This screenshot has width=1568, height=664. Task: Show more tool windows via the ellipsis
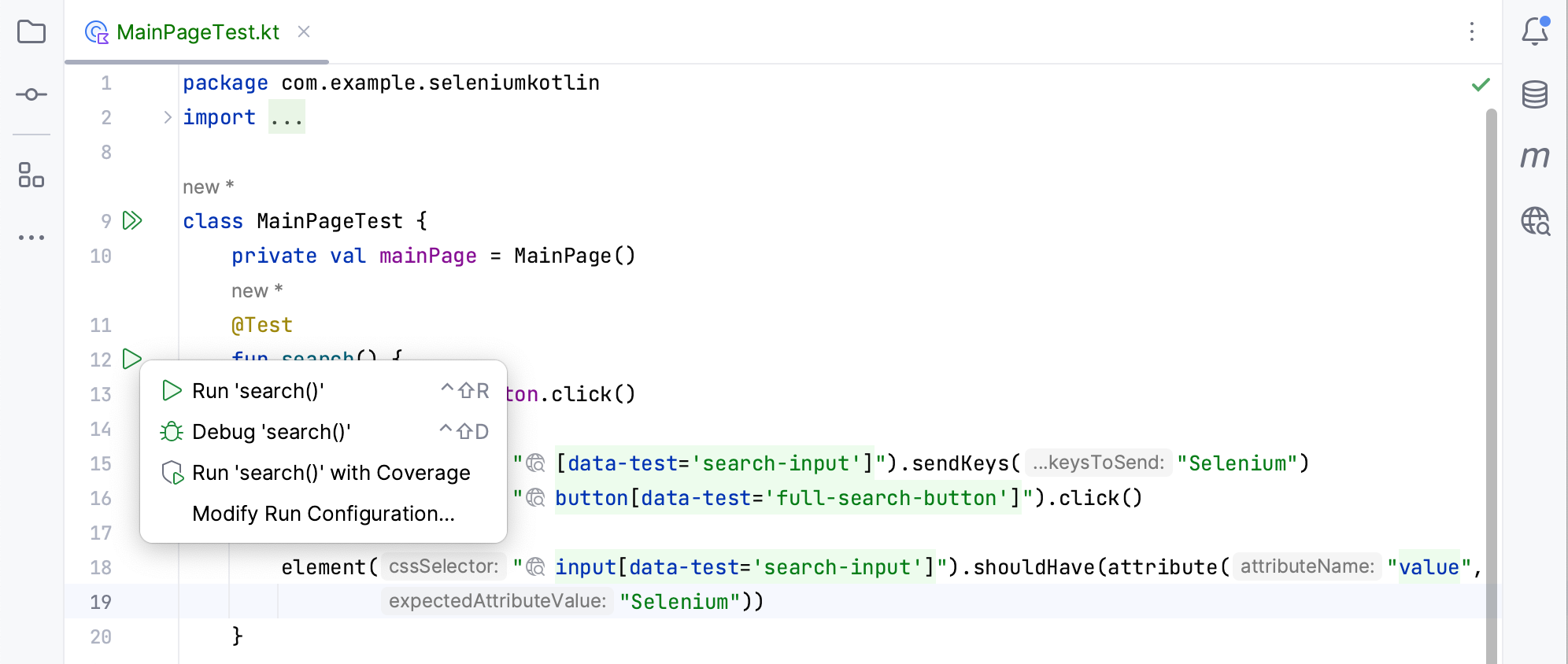31,237
